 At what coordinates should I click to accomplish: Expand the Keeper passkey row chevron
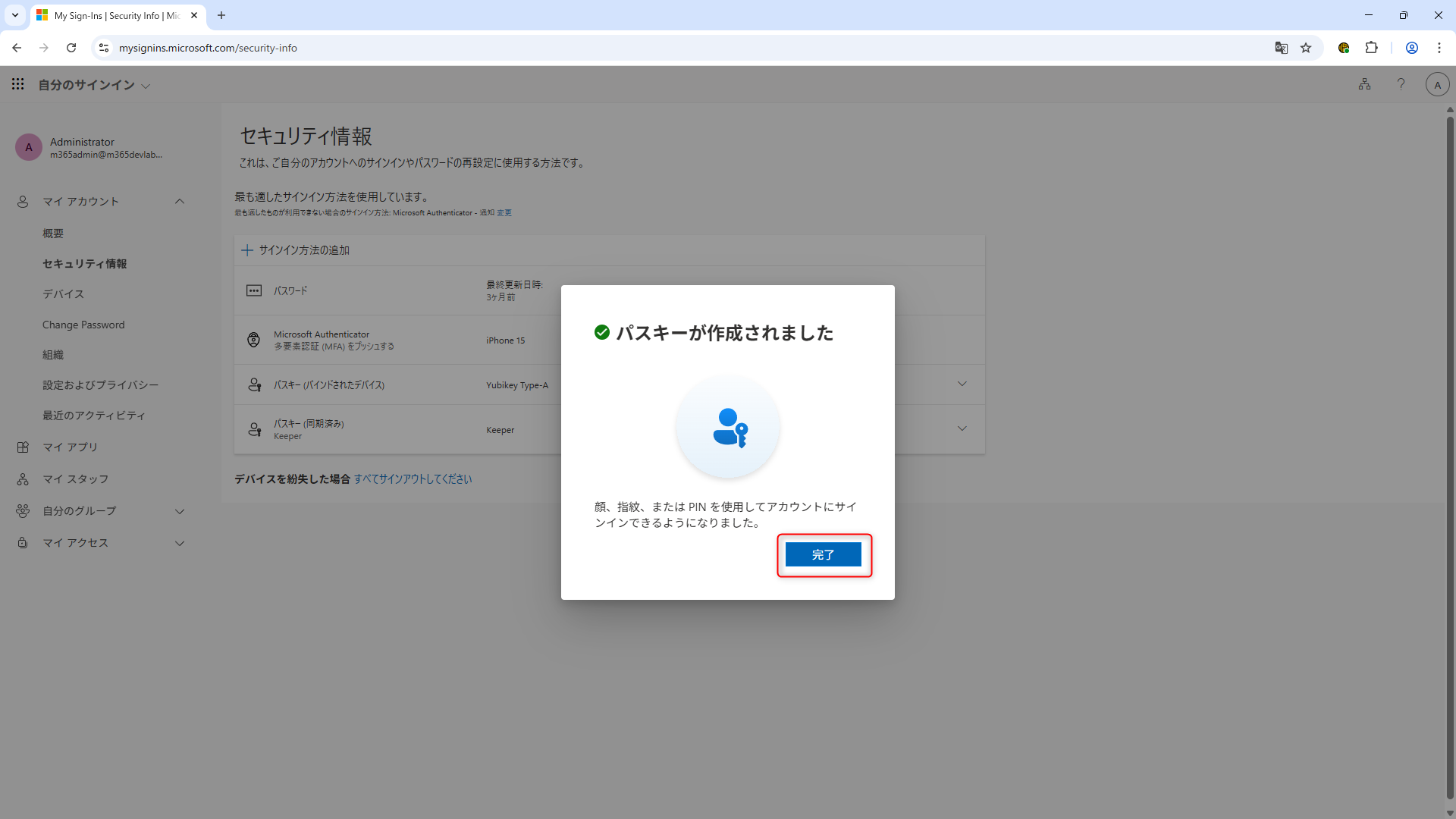(x=962, y=428)
